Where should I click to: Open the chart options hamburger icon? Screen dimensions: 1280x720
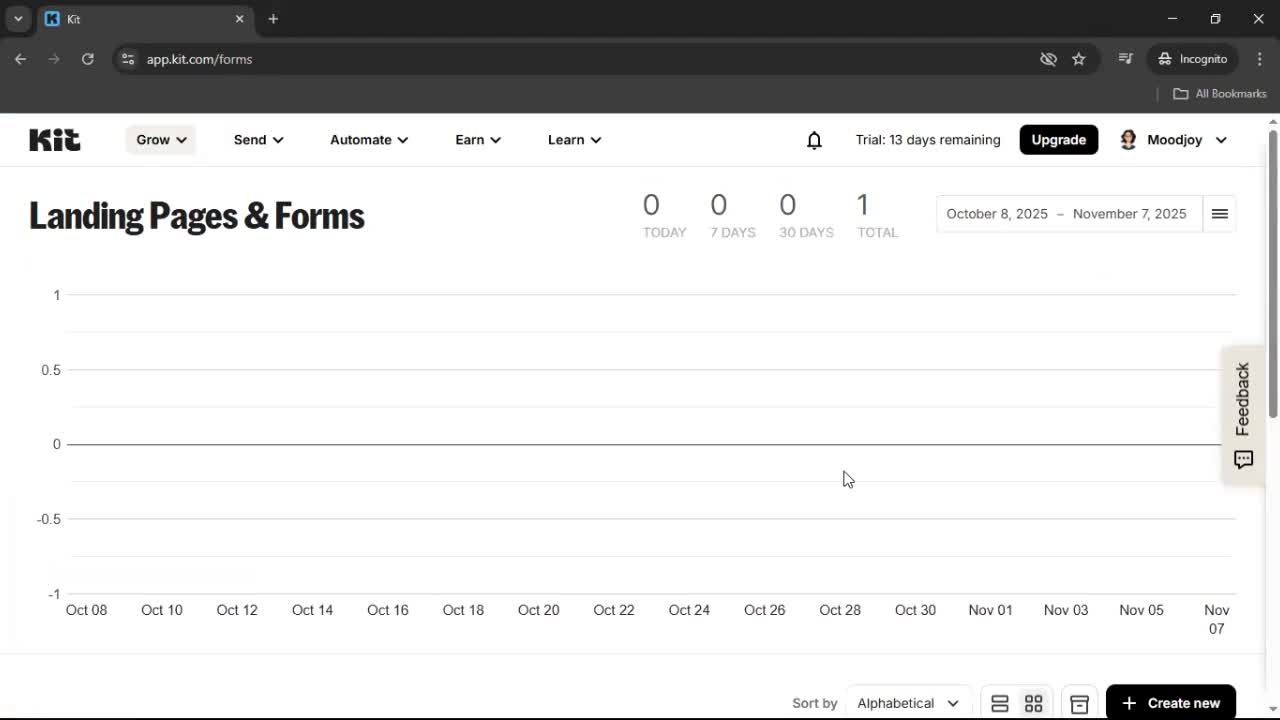[x=1219, y=213]
